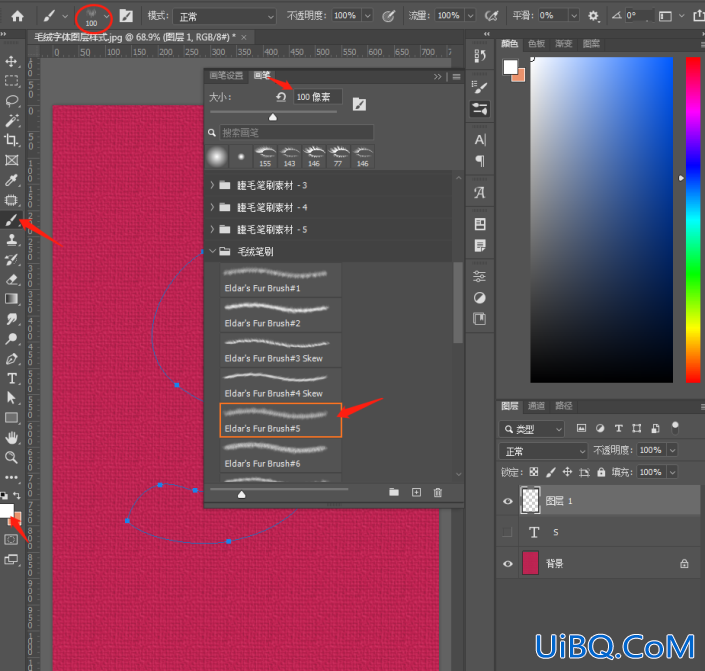Select the Path Selection tool
The image size is (705, 671).
pyautogui.click(x=11, y=398)
